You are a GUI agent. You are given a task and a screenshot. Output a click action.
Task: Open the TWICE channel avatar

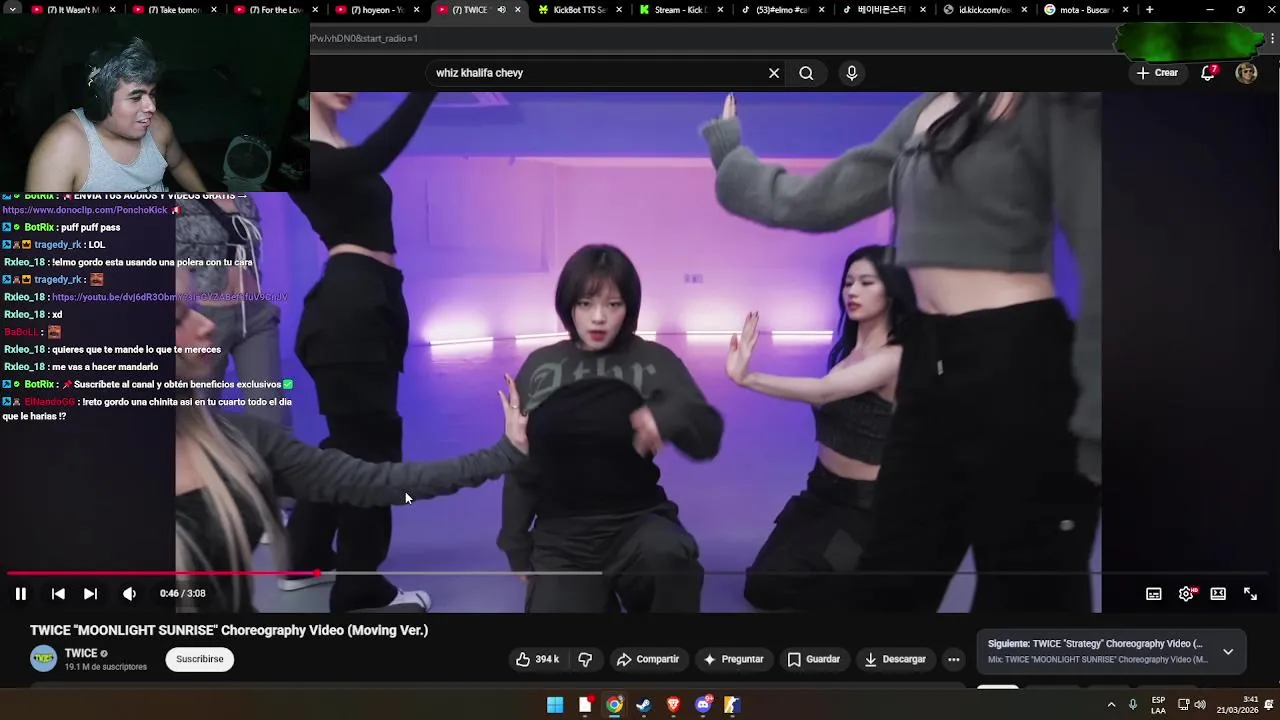click(43, 658)
